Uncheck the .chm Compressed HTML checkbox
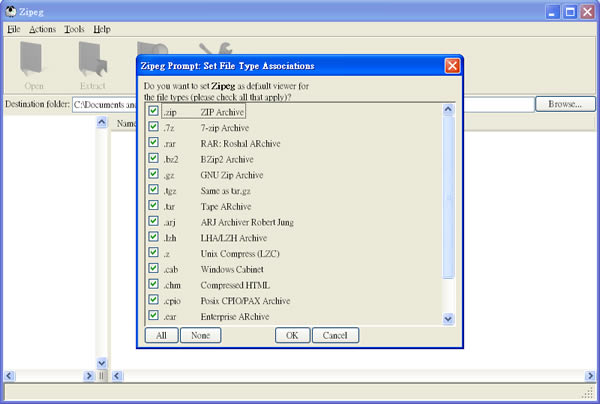The width and height of the screenshot is (600, 404). tap(153, 284)
